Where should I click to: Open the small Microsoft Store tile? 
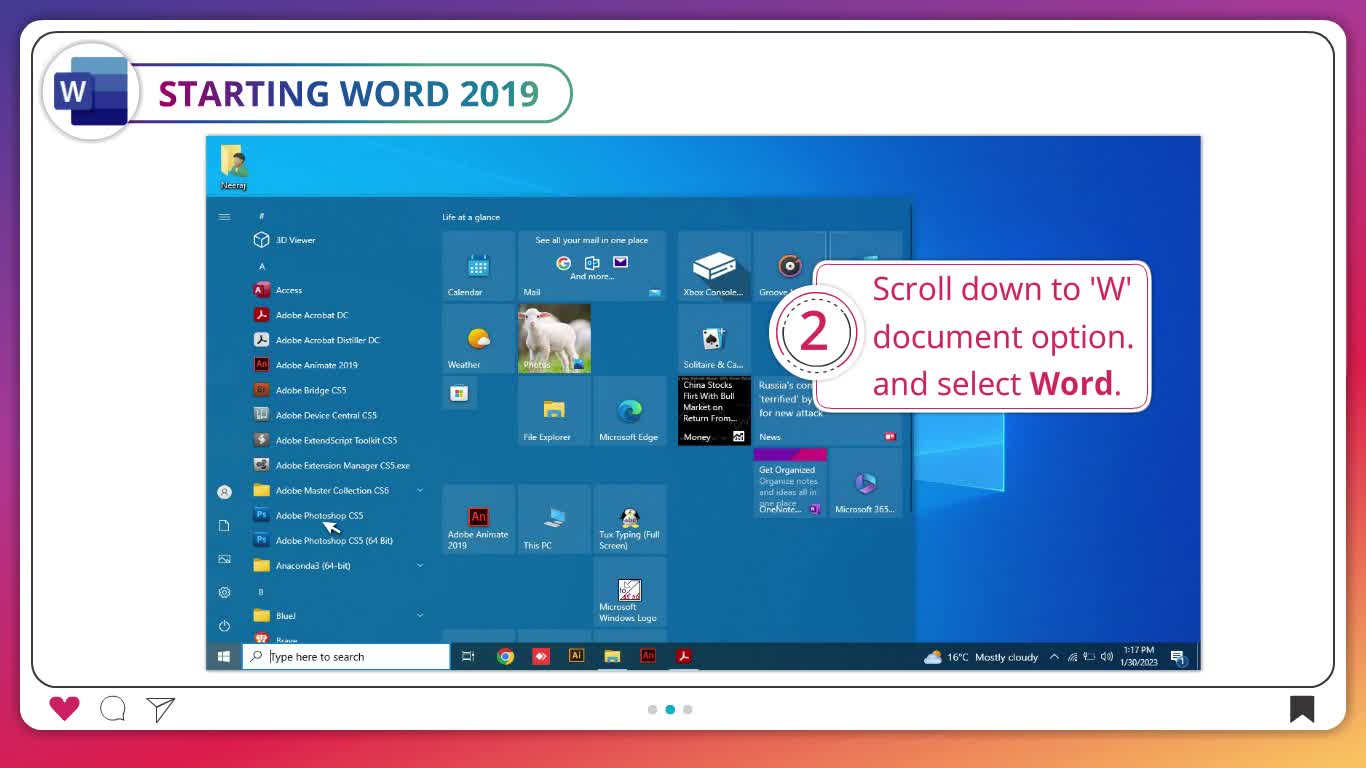(459, 393)
